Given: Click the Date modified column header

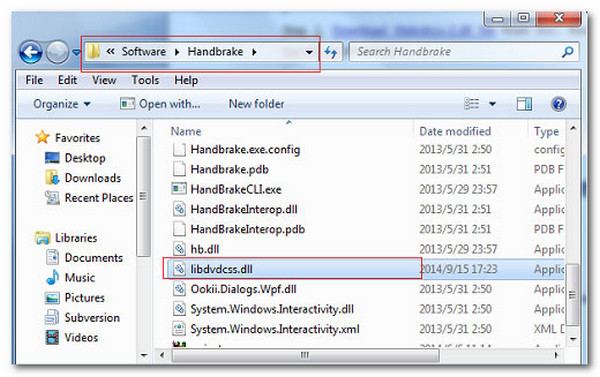Looking at the screenshot, I should (455, 131).
